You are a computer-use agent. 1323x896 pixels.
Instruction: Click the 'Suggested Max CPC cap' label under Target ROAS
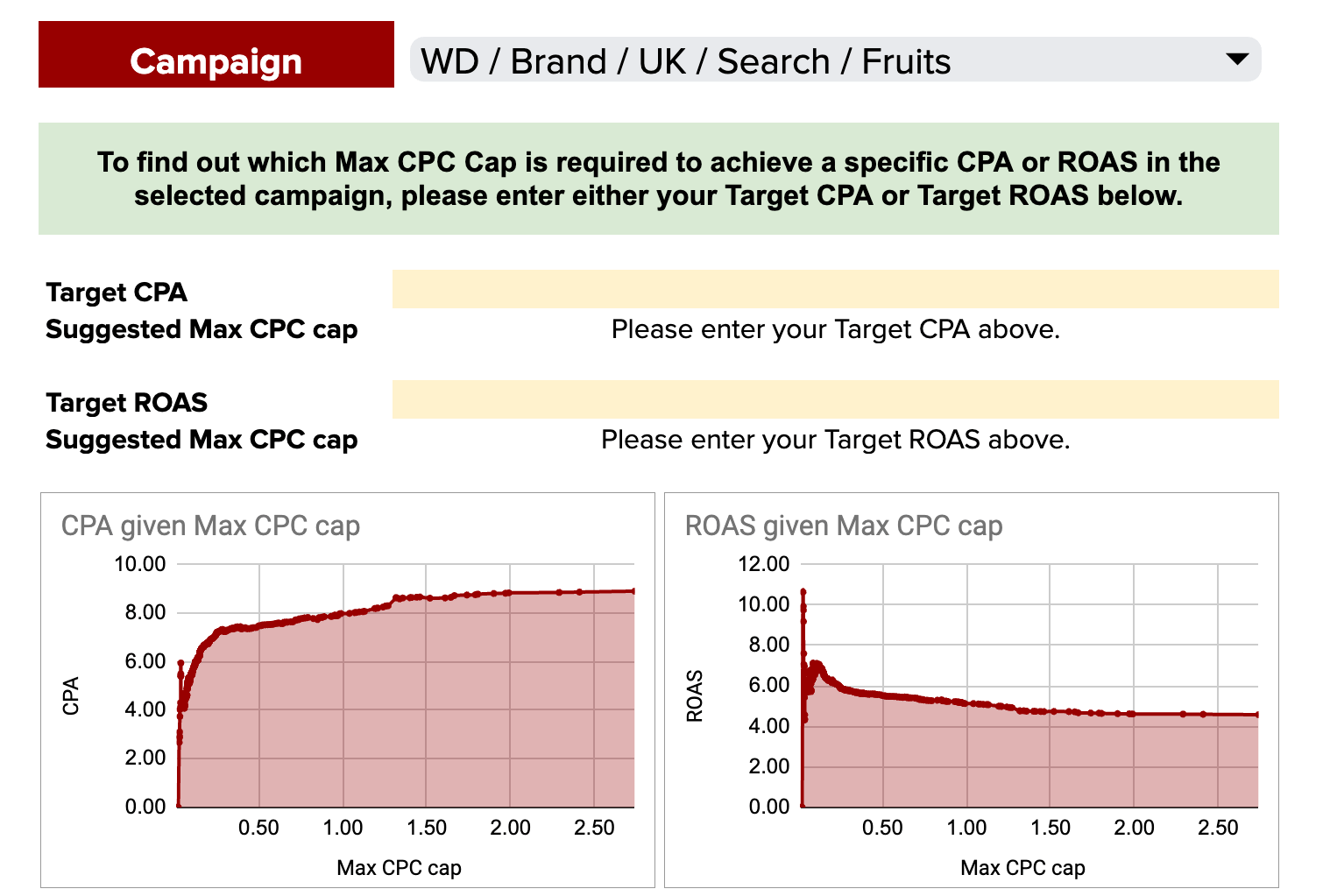click(202, 440)
